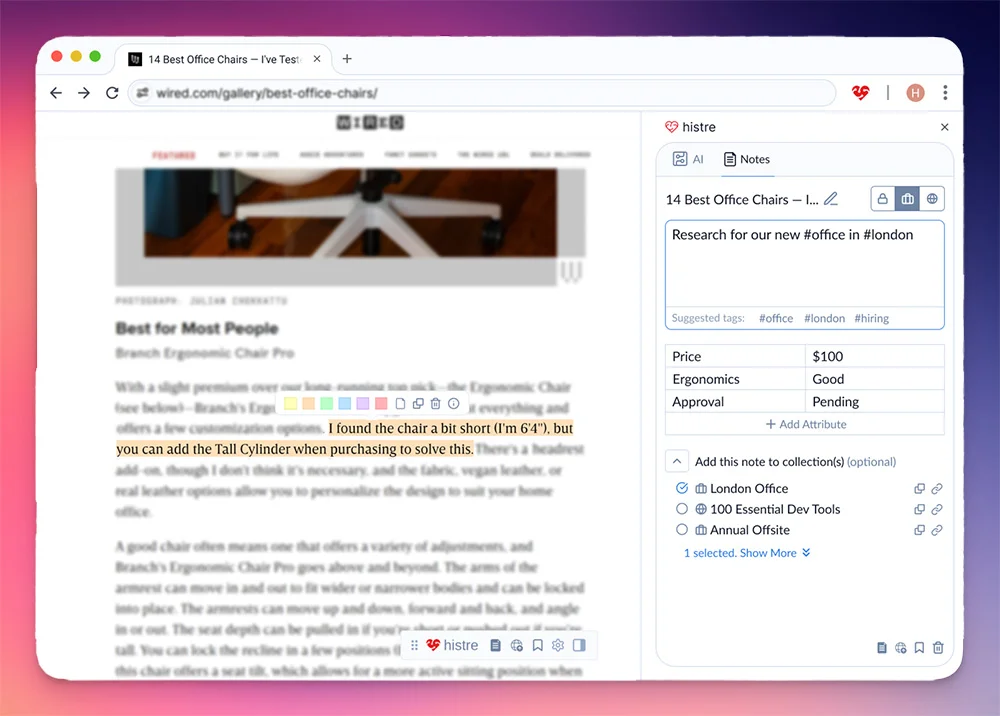The height and width of the screenshot is (716, 1000).
Task: Close the 14 Best Office Chairs tab
Action: (x=317, y=59)
